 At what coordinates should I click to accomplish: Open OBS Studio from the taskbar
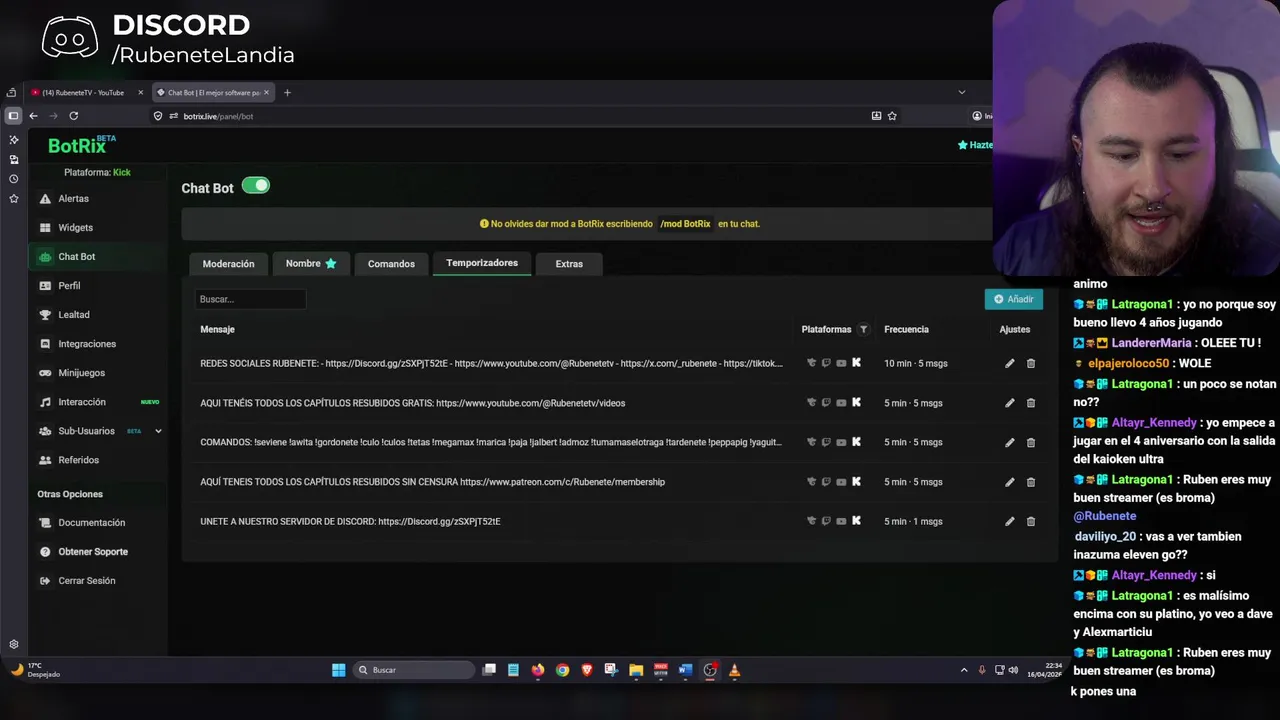pos(710,670)
